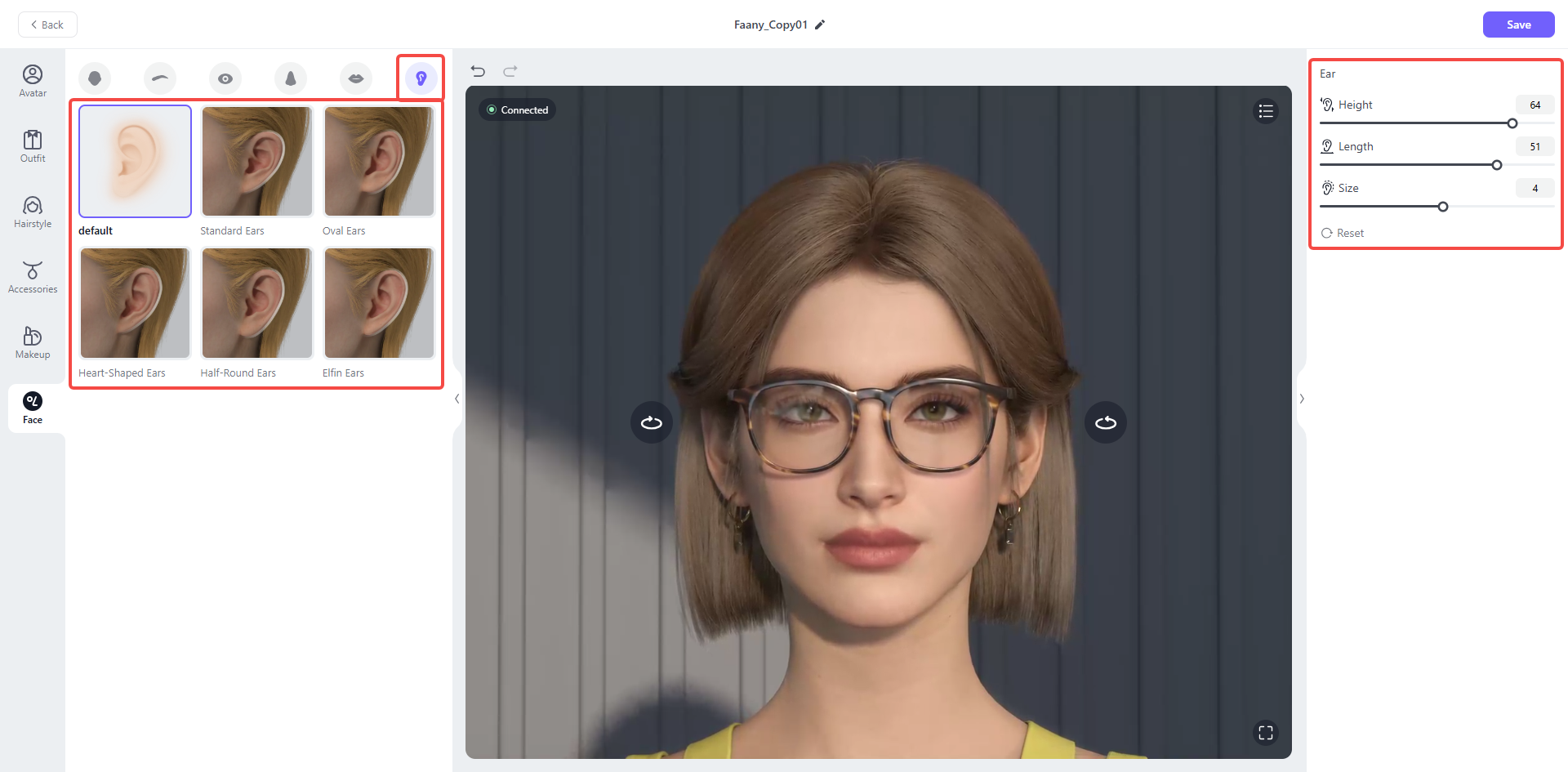1568x772 pixels.
Task: Open the list menu icon in viewport
Action: (x=1266, y=111)
